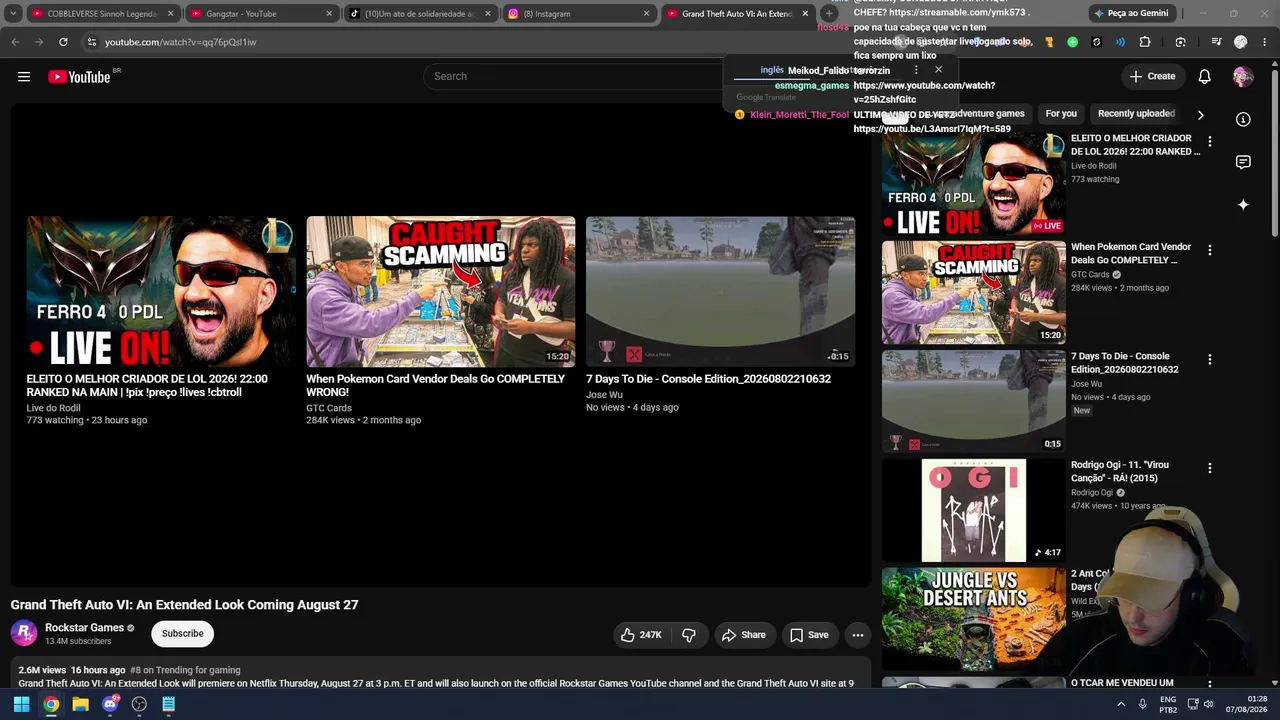Screen dimensions: 1280x720
Task: Show next filter chips with the right chevron
Action: point(1200,115)
